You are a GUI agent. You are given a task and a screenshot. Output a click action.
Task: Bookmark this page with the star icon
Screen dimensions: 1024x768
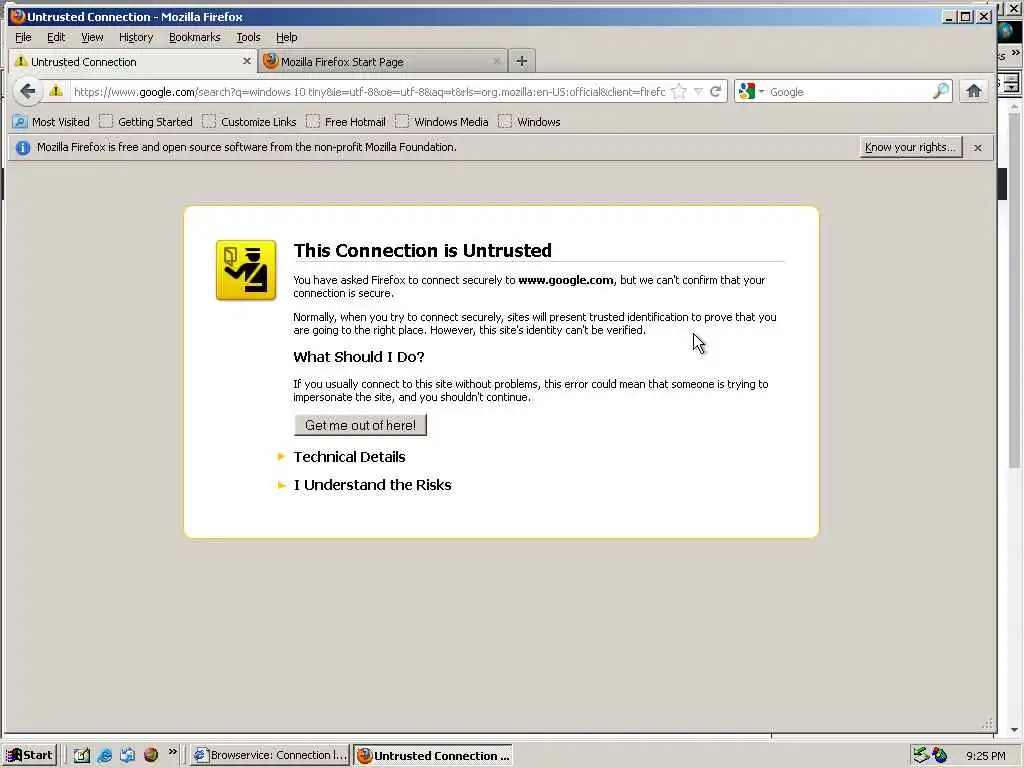[x=679, y=91]
